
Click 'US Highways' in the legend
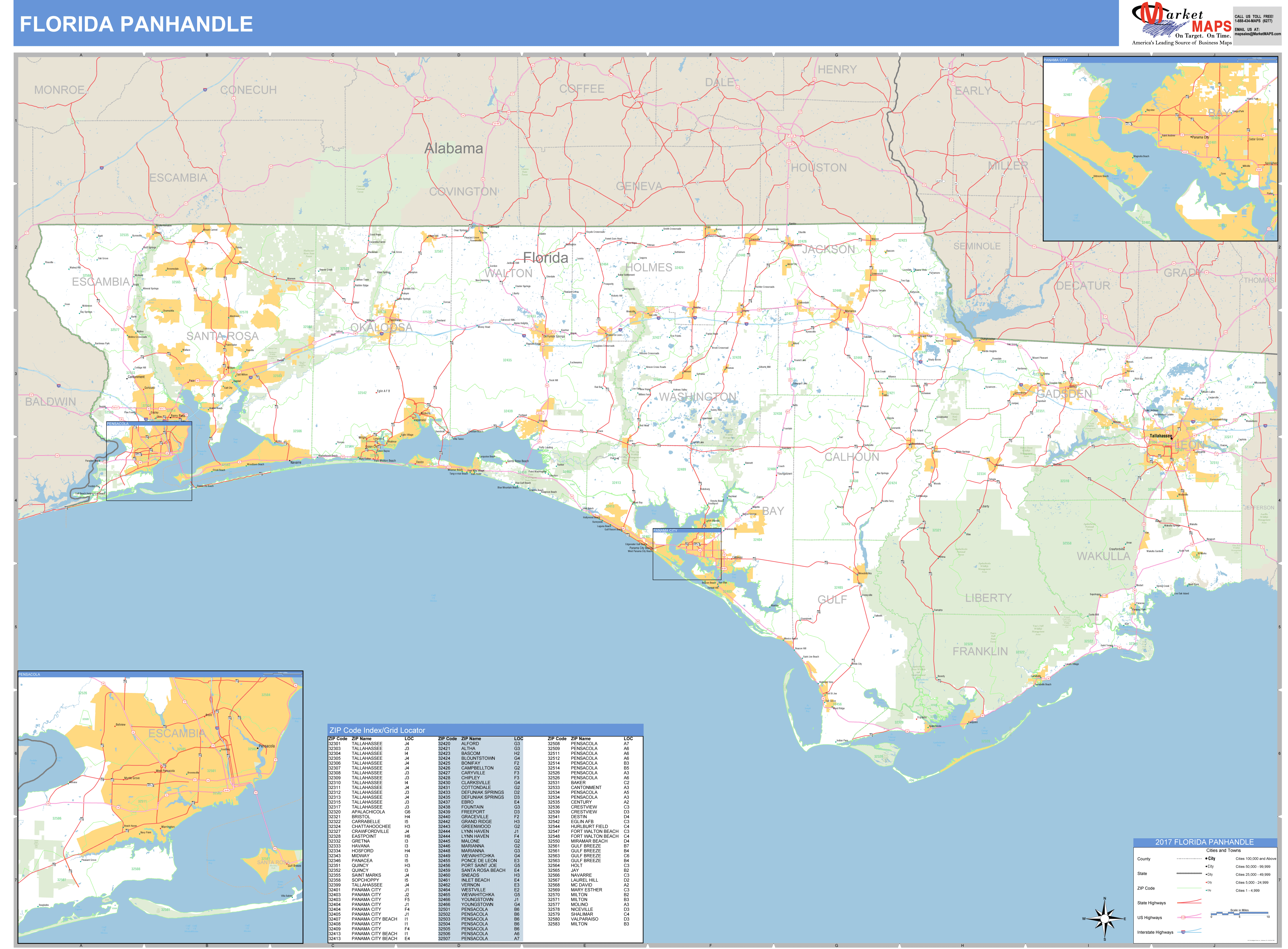(1149, 917)
